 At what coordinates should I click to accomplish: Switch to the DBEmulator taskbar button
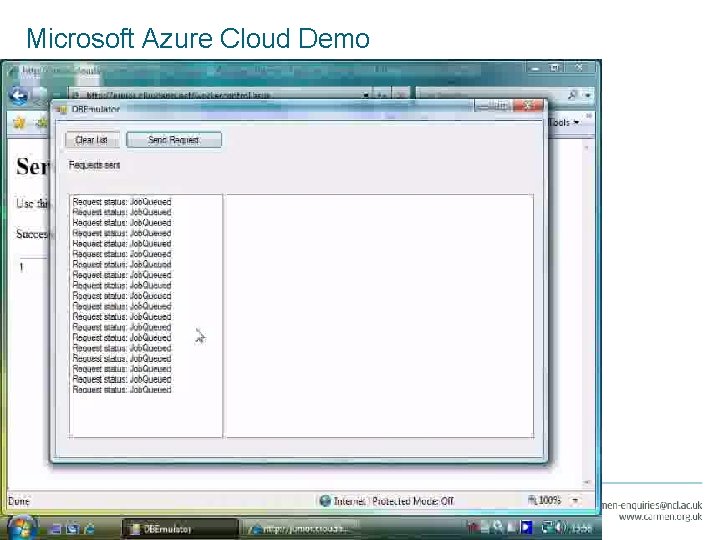tap(180, 529)
